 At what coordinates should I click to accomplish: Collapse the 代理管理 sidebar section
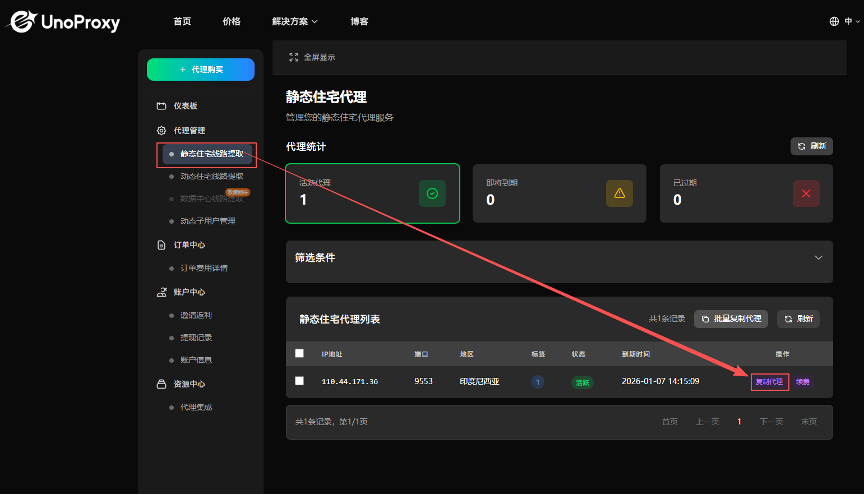(189, 130)
